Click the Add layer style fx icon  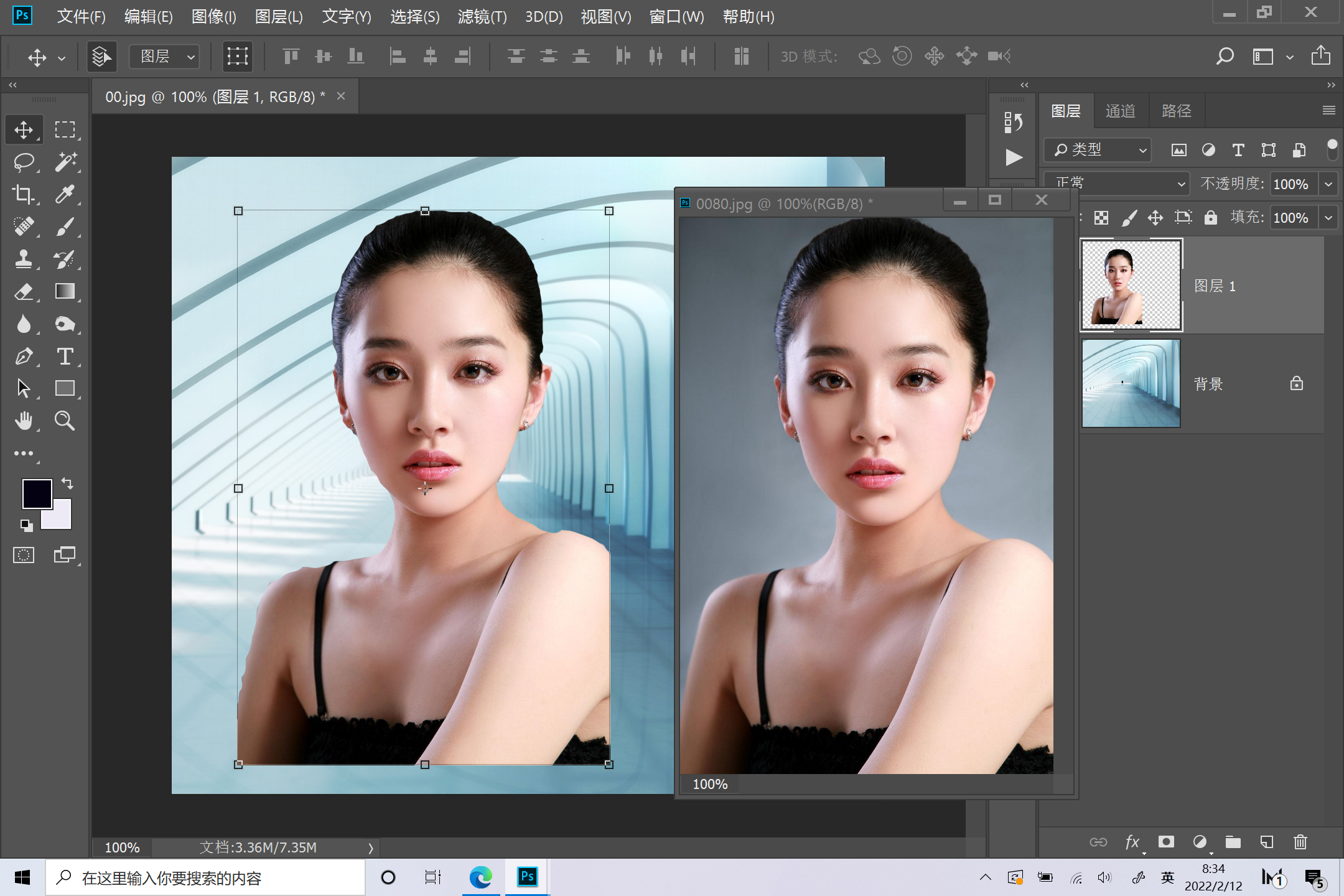pos(1133,842)
